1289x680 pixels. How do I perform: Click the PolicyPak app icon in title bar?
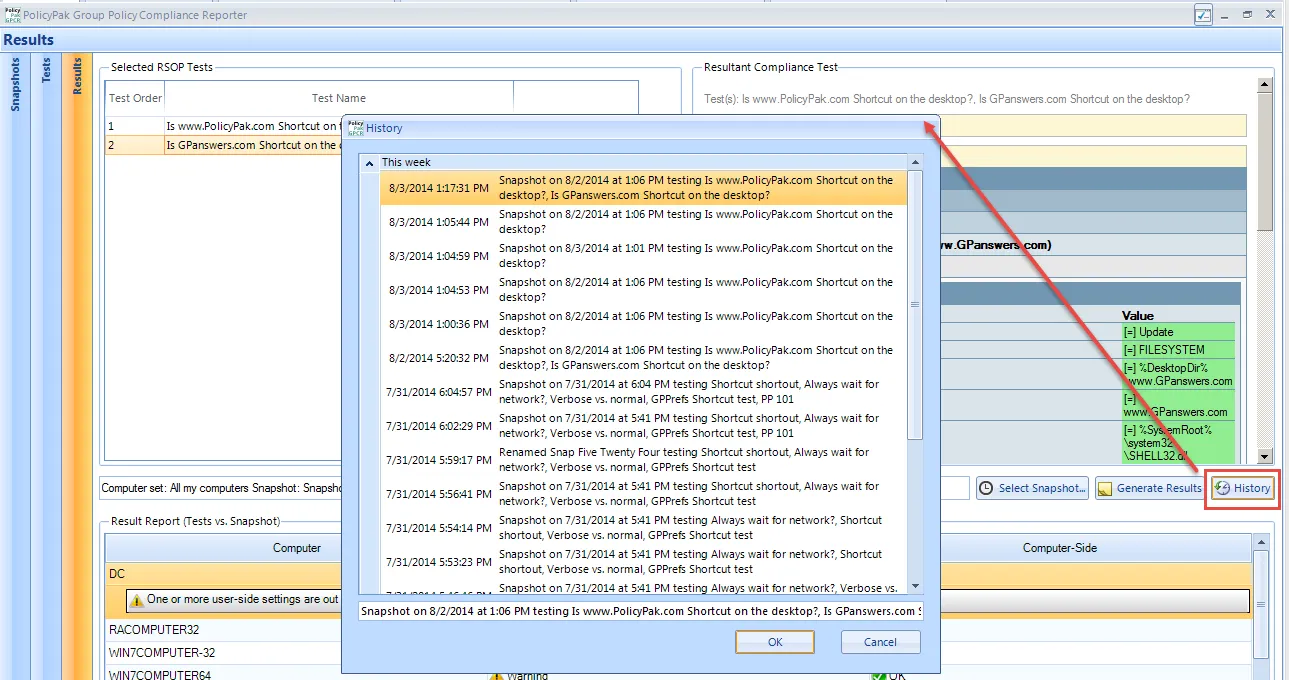(x=13, y=15)
